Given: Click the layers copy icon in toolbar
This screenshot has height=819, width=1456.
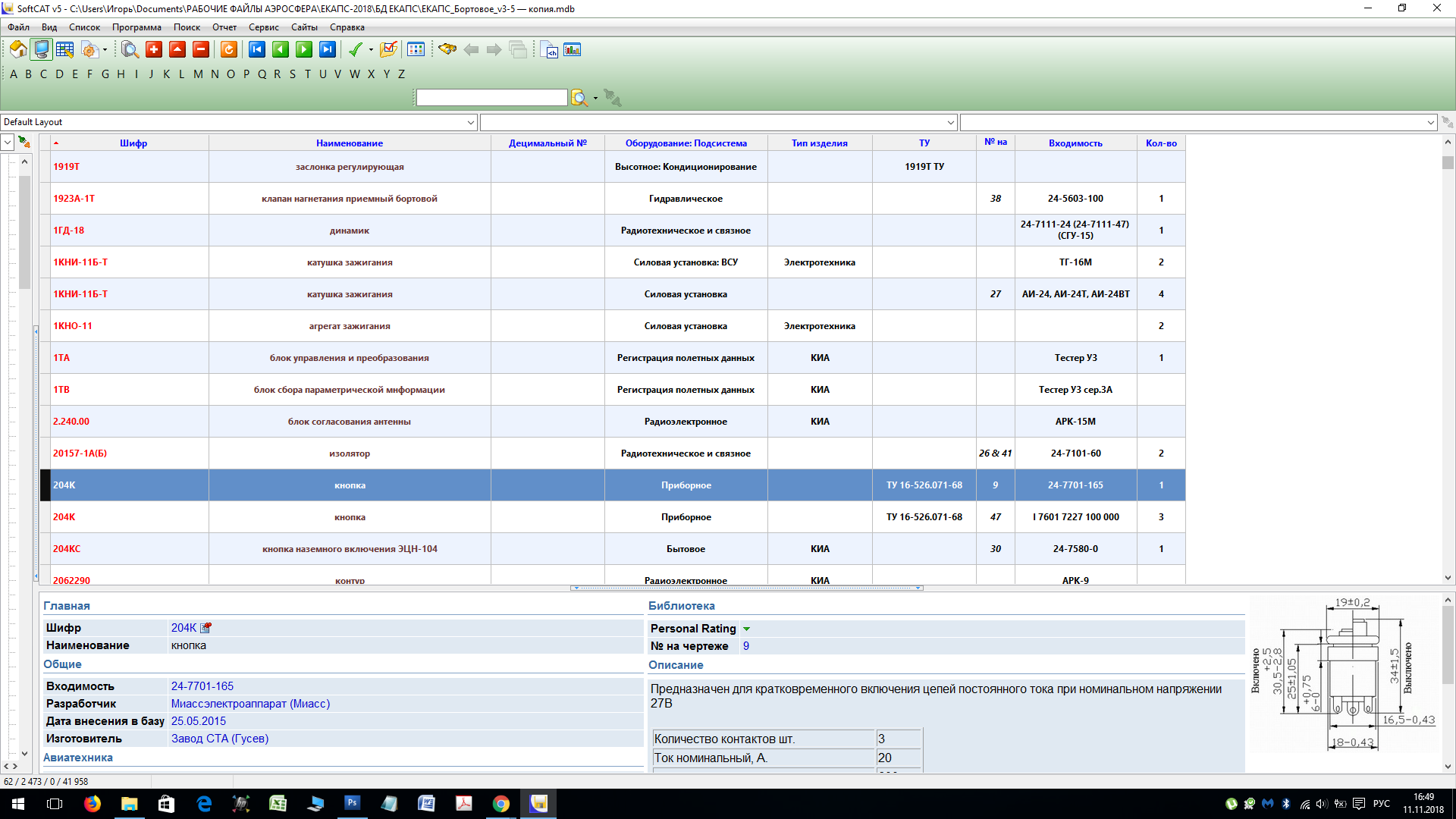Looking at the screenshot, I should coord(518,50).
